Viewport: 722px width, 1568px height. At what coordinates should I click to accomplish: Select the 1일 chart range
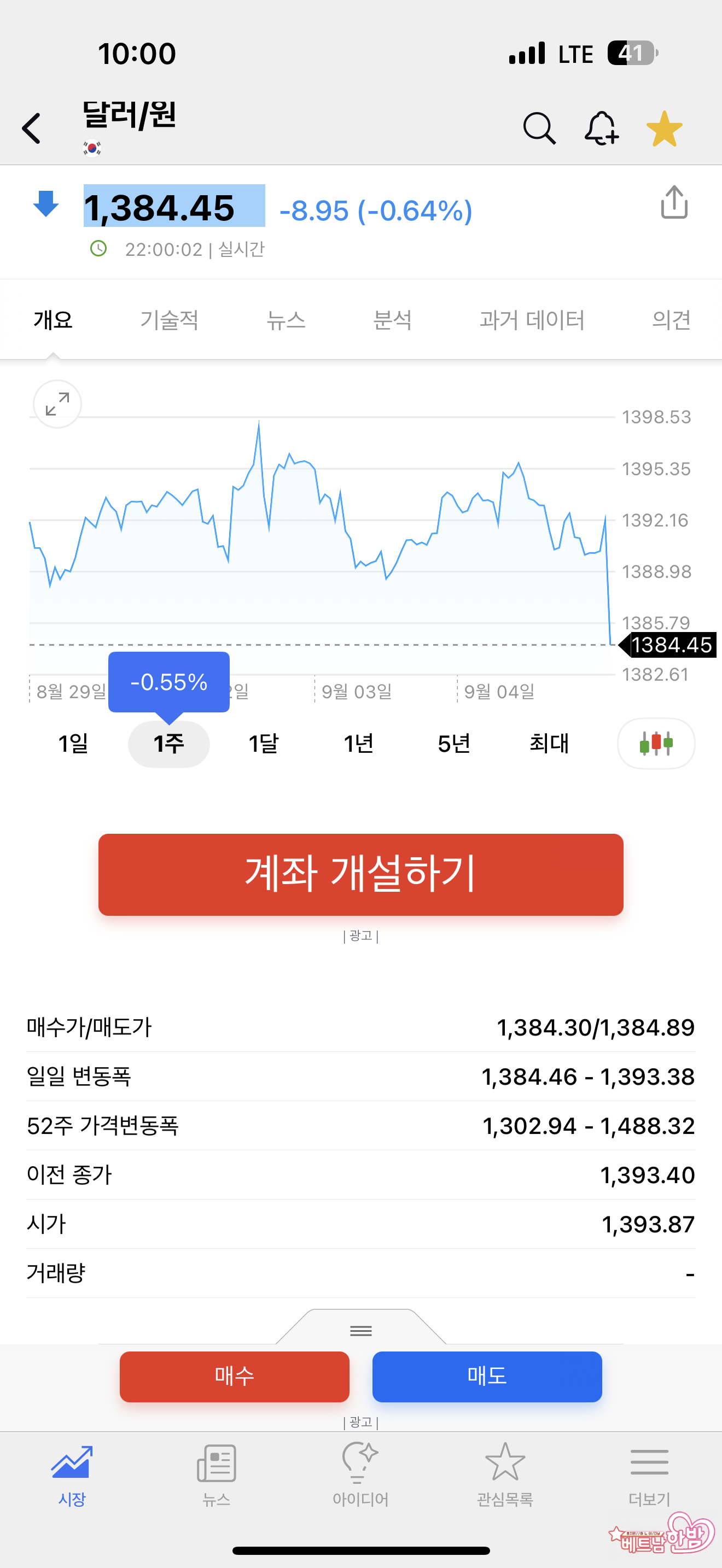pos(73,743)
